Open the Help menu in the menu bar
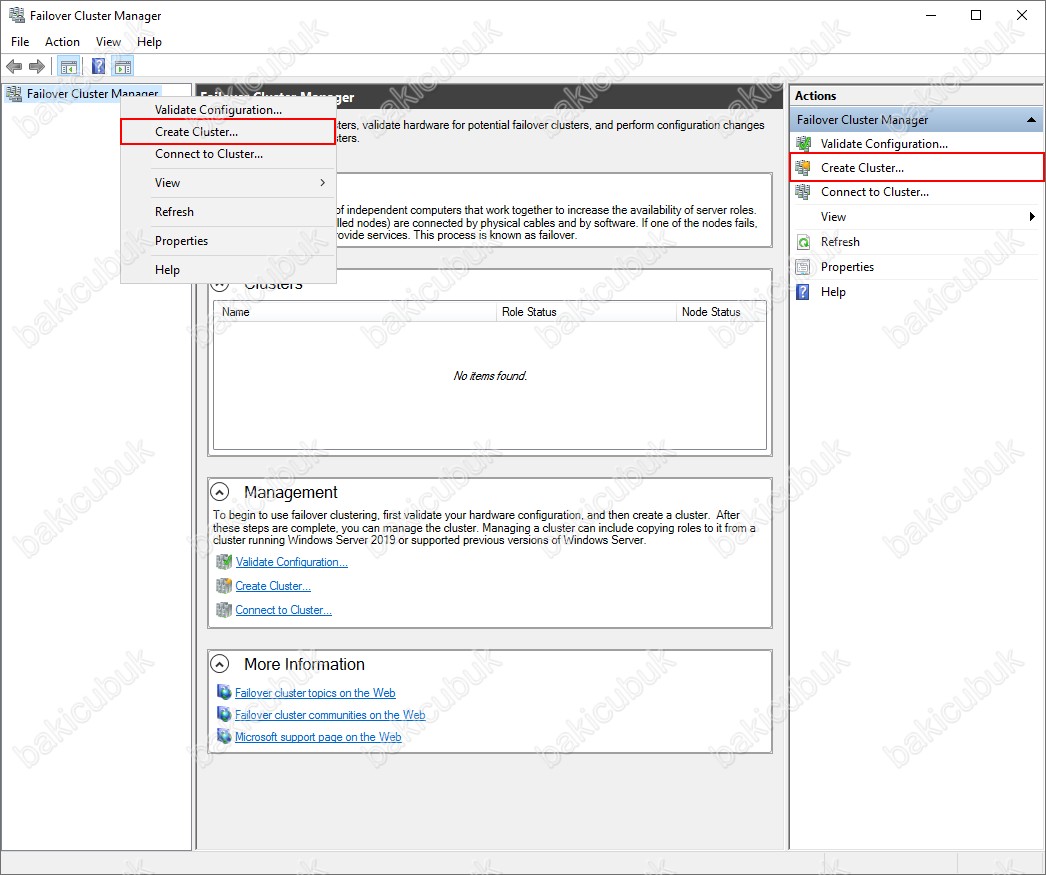1046x875 pixels. (x=149, y=41)
